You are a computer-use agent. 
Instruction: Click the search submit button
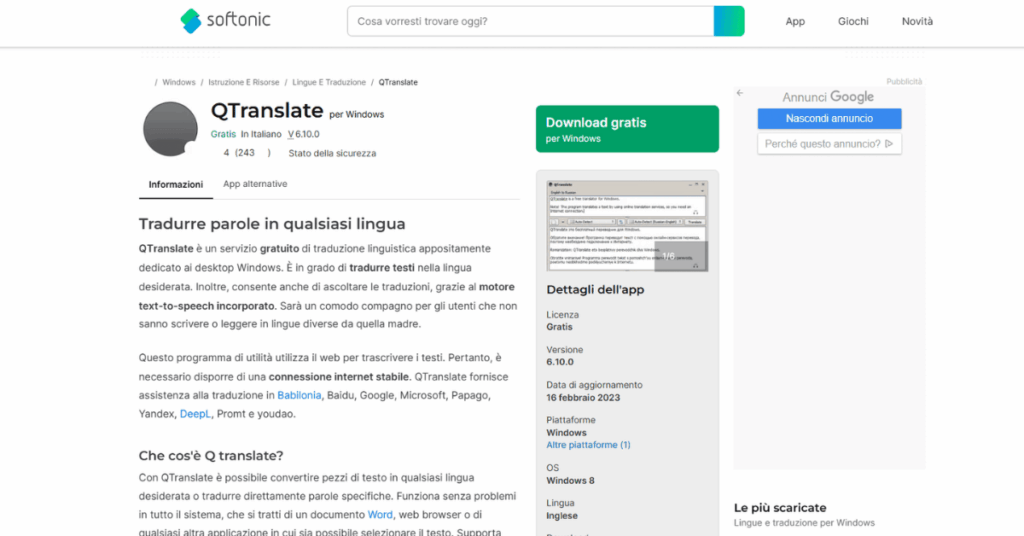[x=729, y=21]
